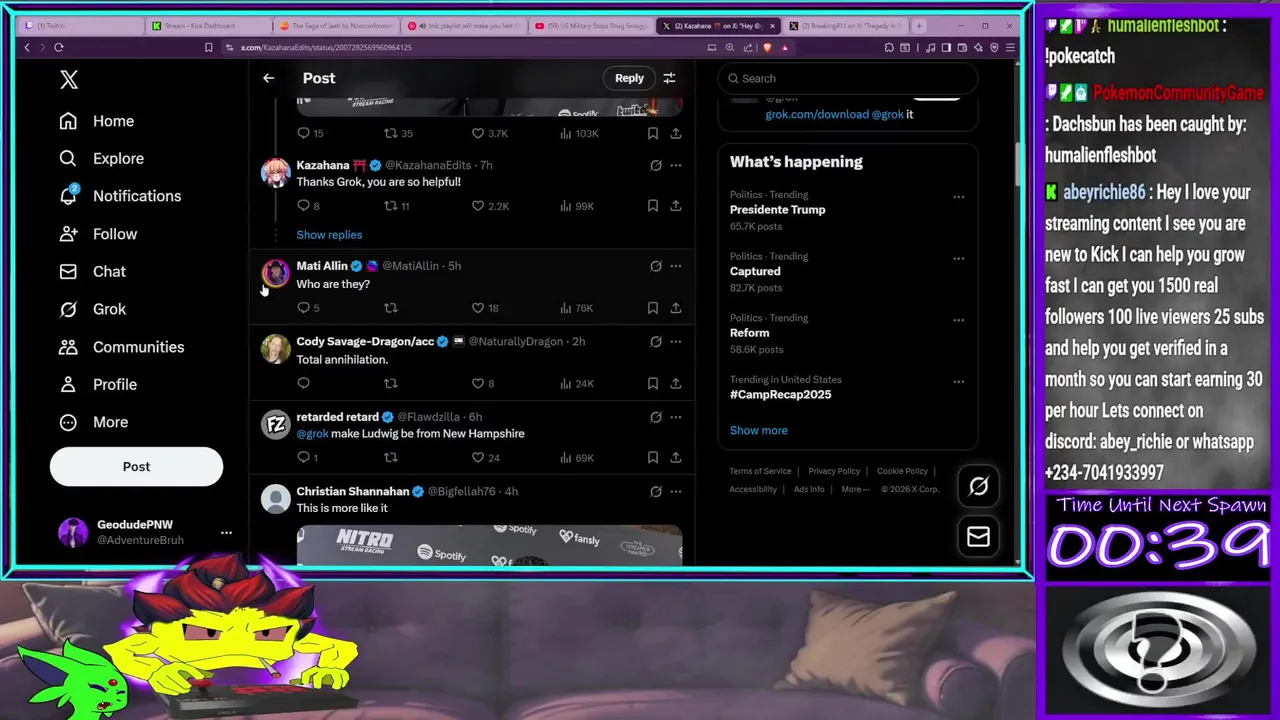Like Mati Allin's post
This screenshot has width=1280, height=720.
click(x=478, y=308)
